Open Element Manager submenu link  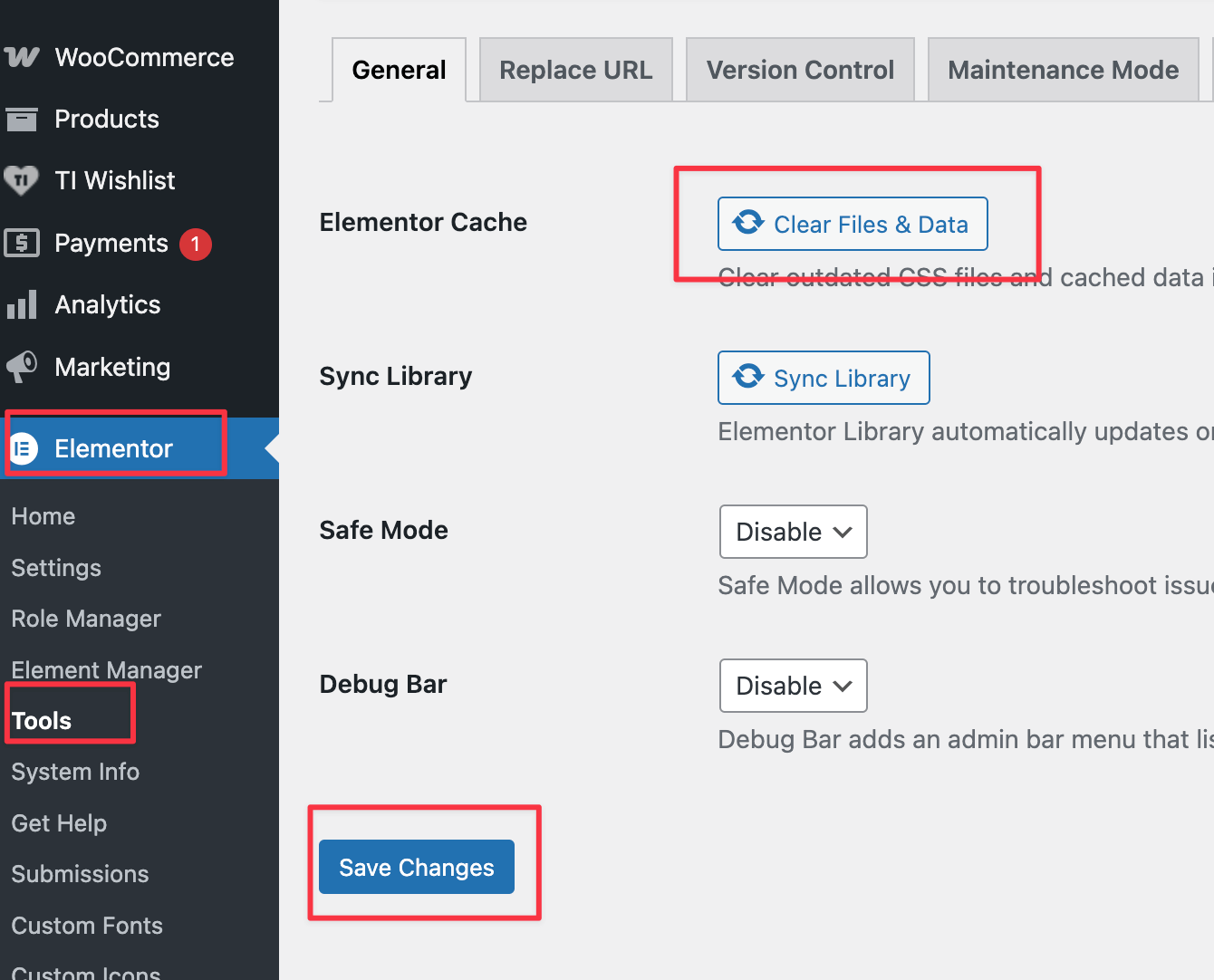click(x=107, y=670)
